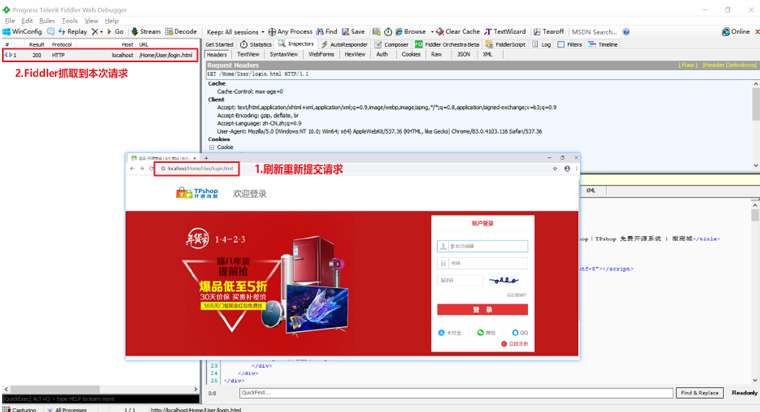Viewport: 760px width, 412px height.
Task: Clear the browser cache via Clear Cache
Action: point(458,32)
